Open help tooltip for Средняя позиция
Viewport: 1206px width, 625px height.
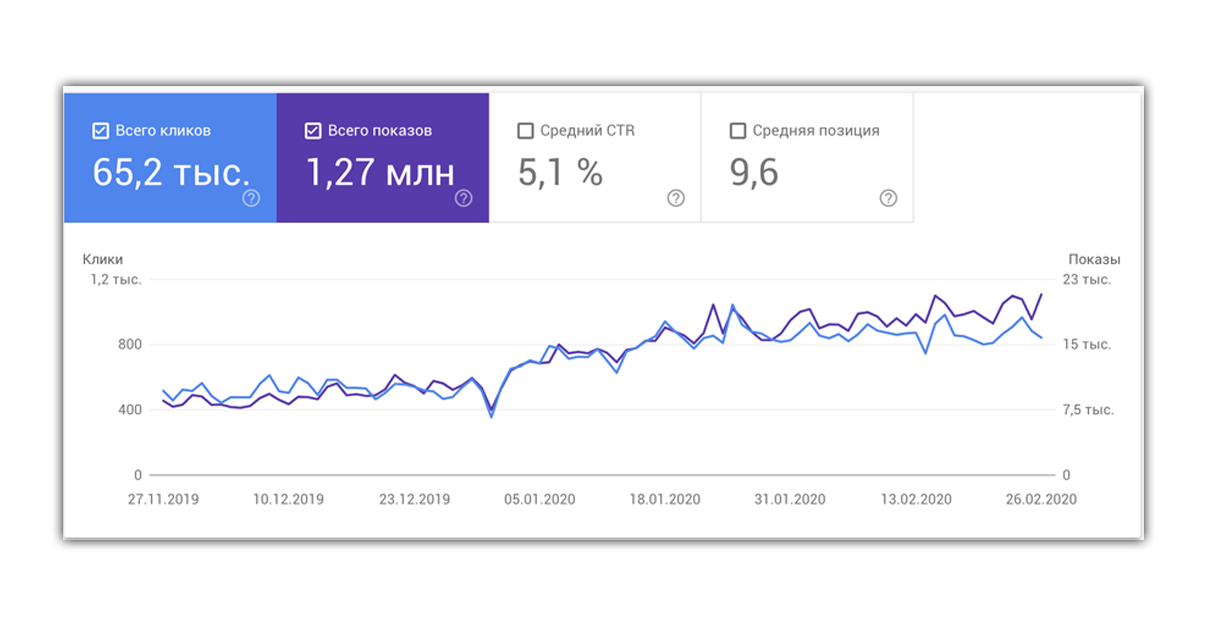888,198
